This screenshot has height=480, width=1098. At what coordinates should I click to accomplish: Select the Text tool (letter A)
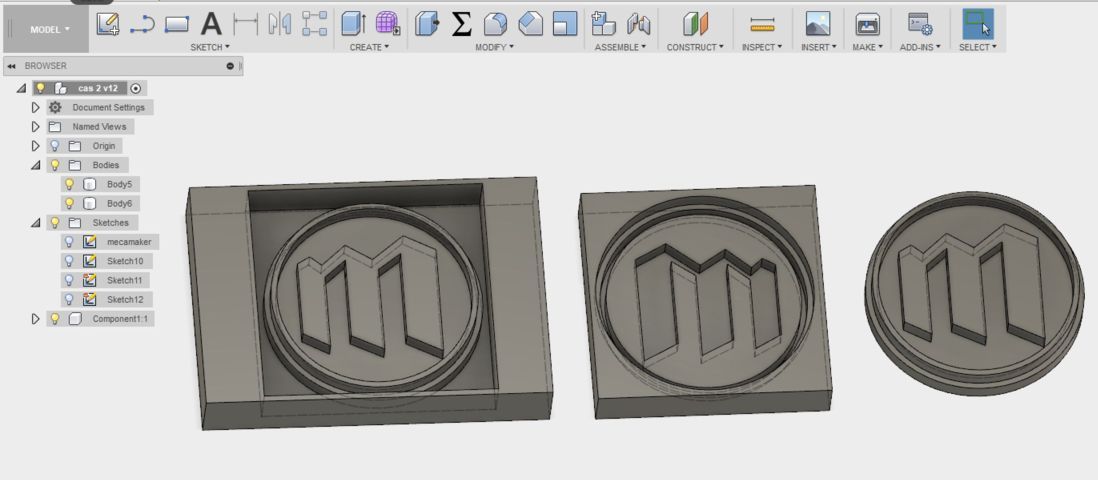click(x=211, y=25)
